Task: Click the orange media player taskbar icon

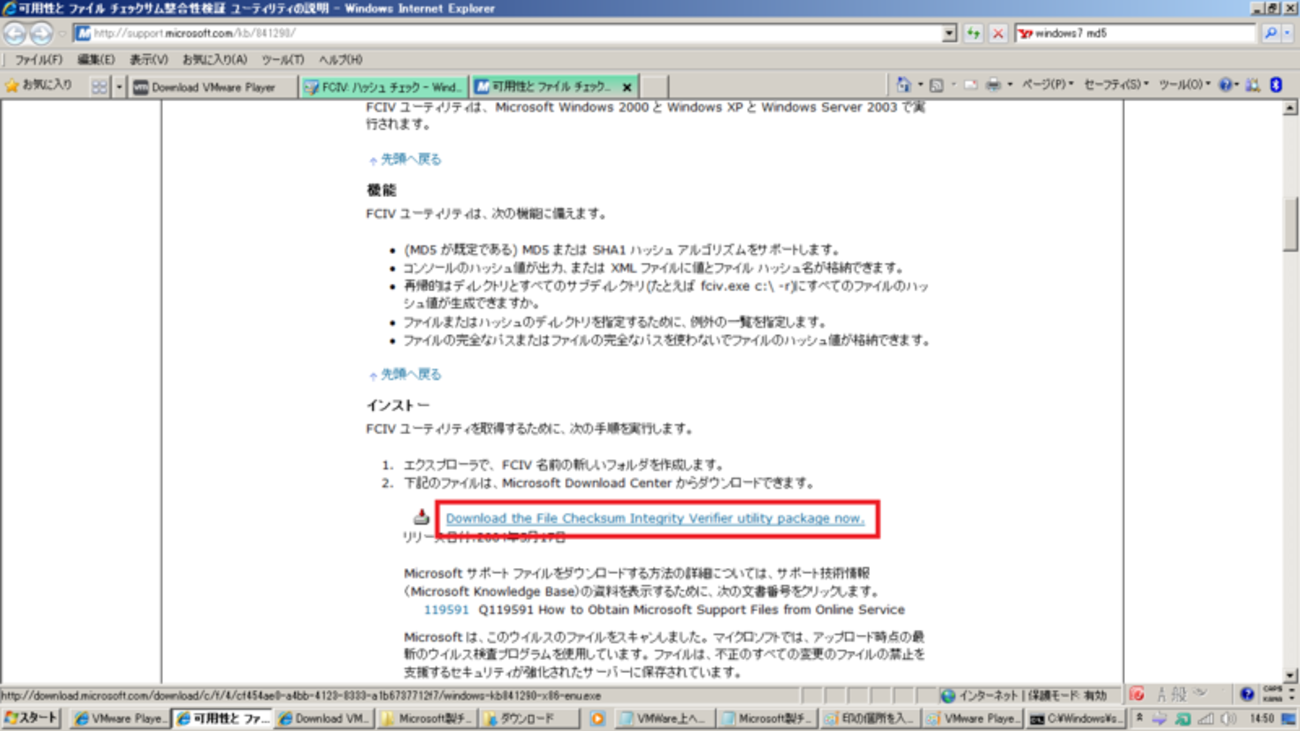Action: pos(597,719)
